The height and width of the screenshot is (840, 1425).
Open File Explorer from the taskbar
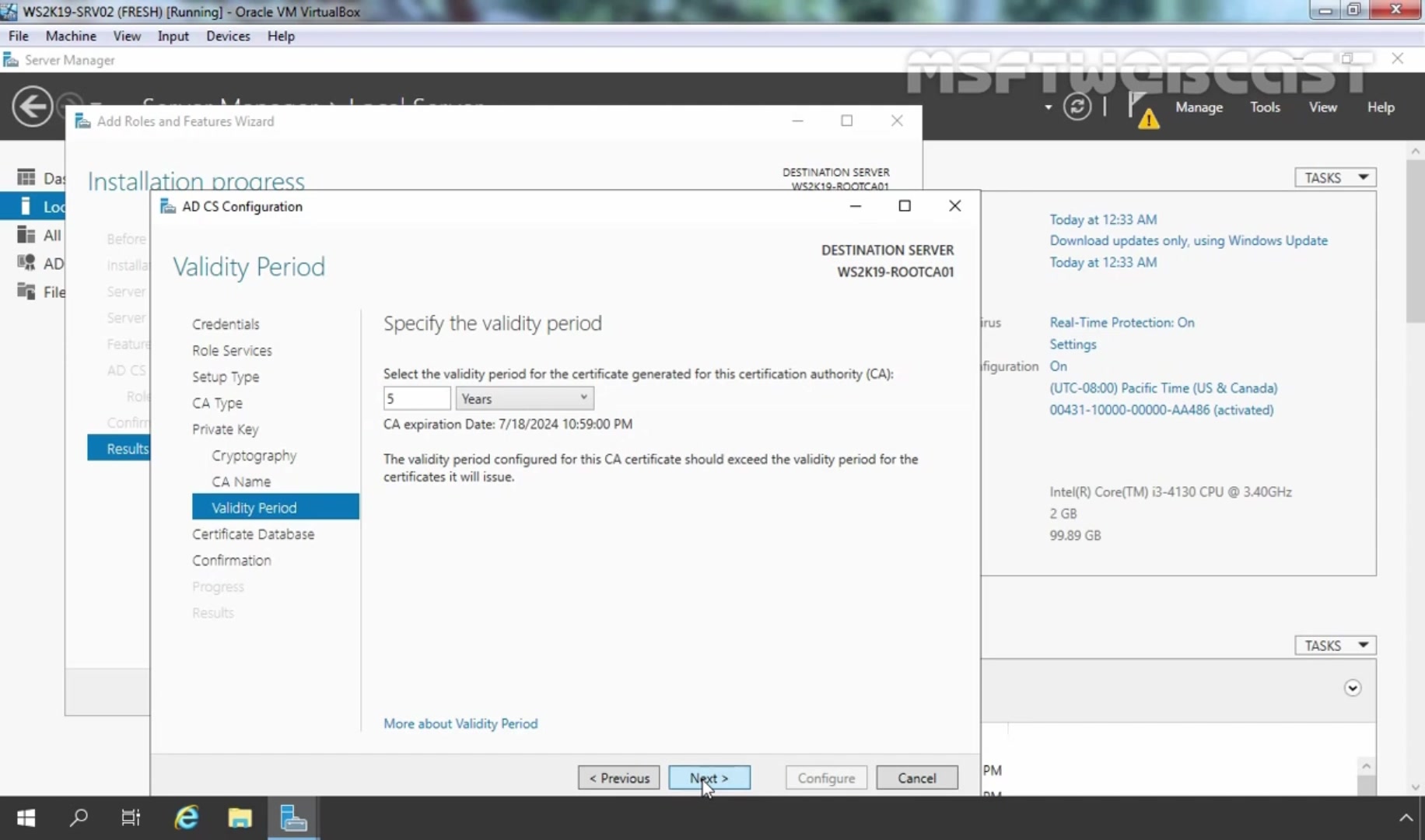240,817
